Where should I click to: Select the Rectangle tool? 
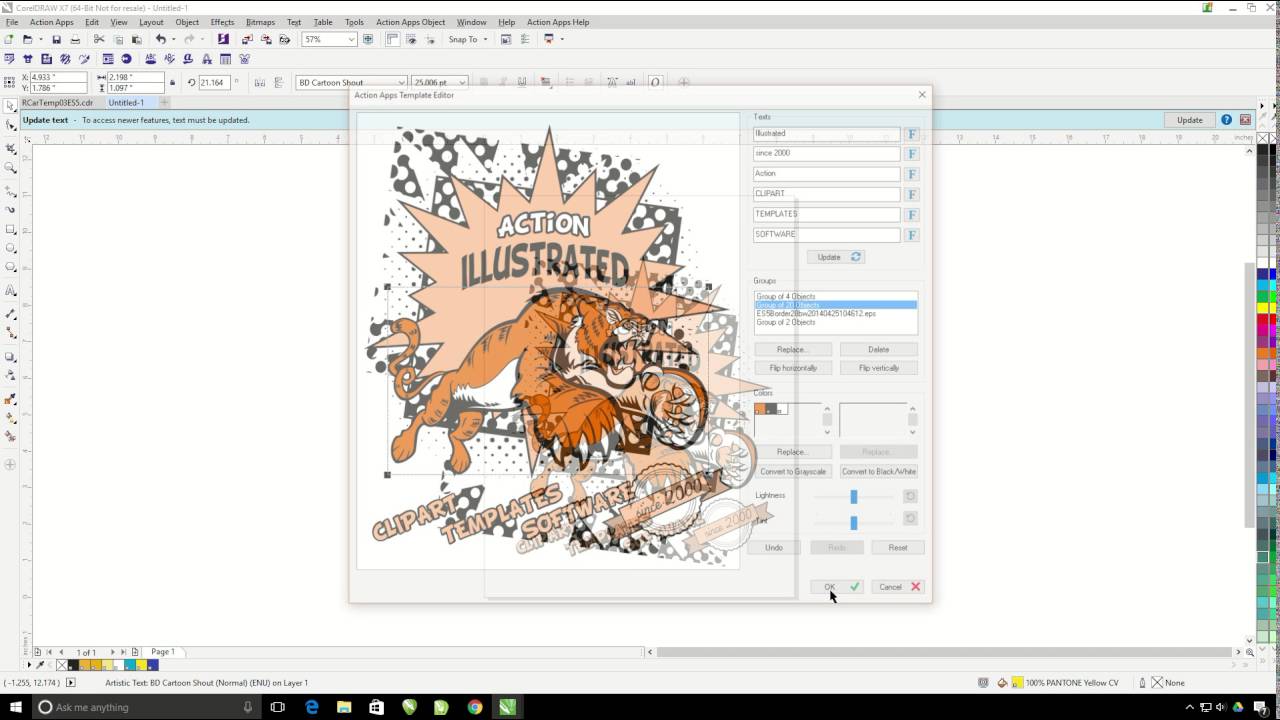(11, 229)
